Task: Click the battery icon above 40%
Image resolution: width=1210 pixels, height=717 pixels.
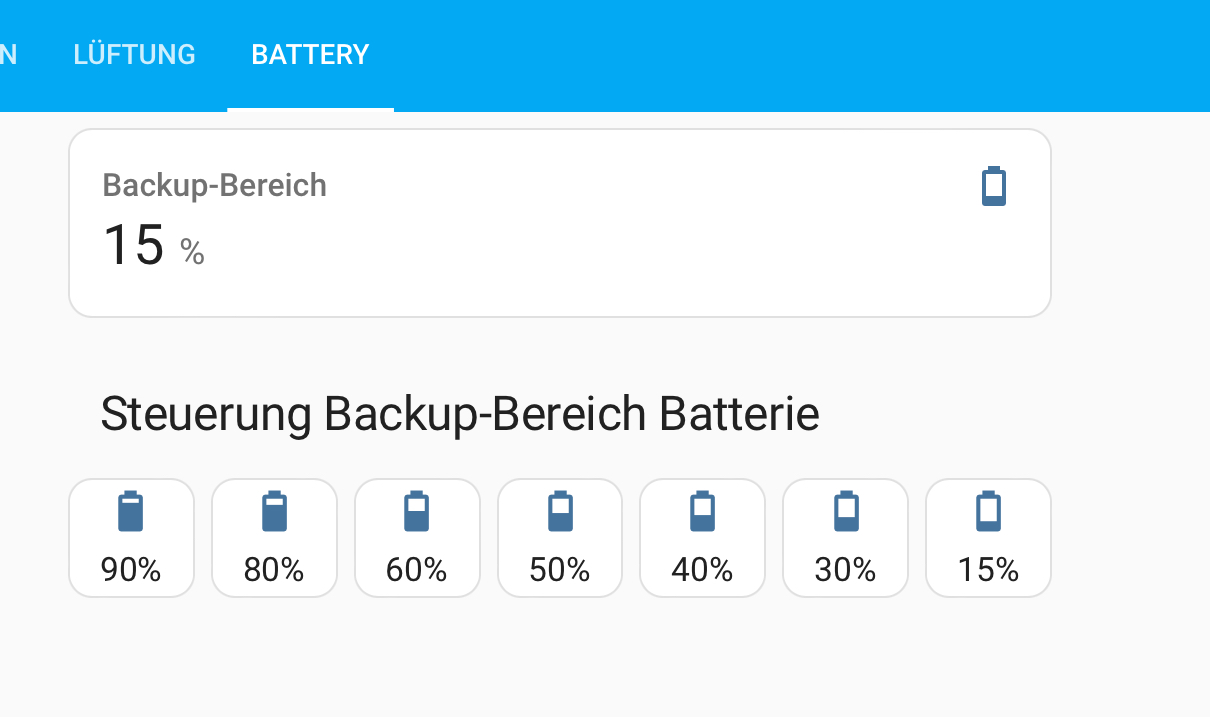Action: point(702,511)
